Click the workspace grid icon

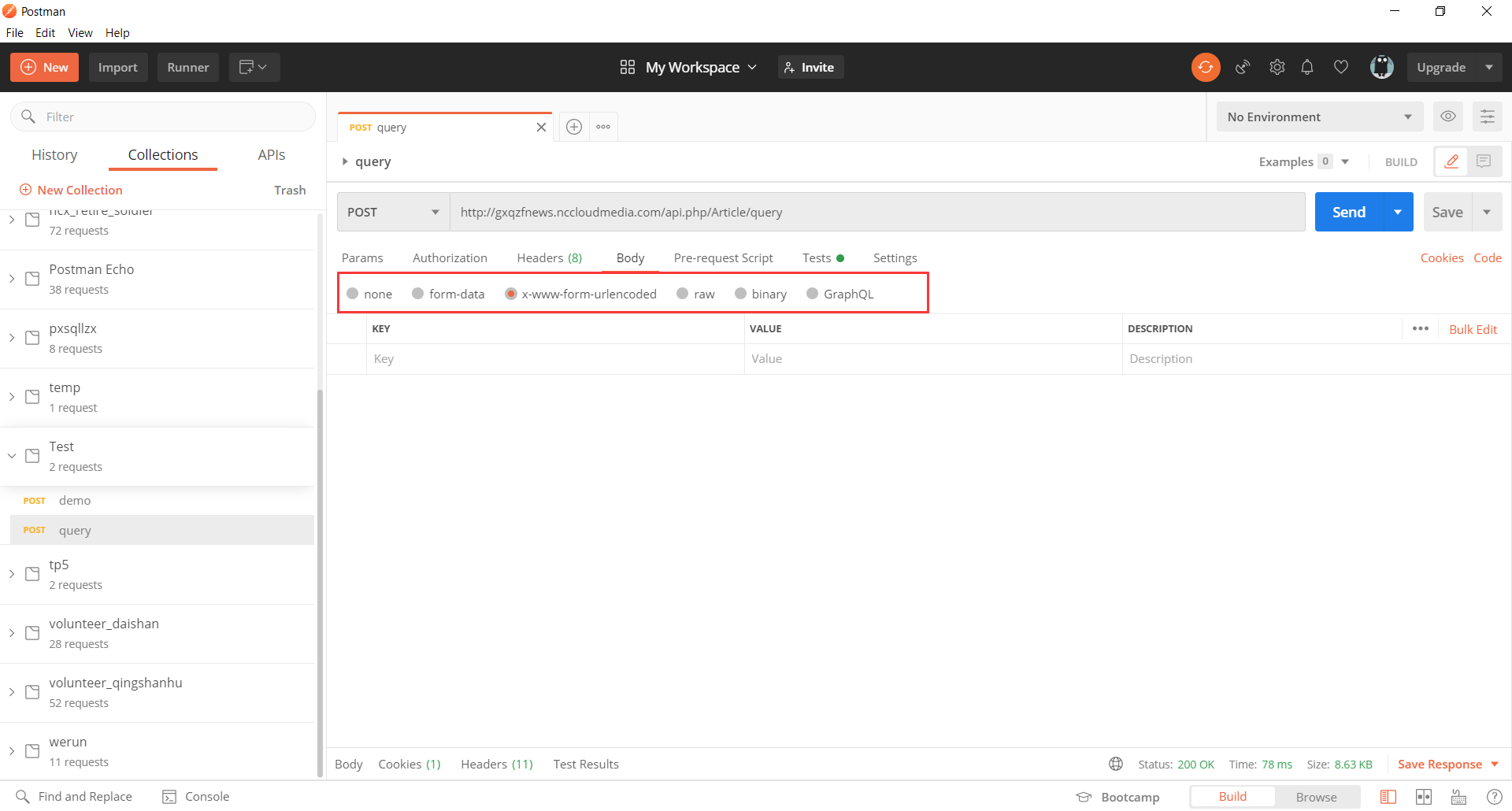(628, 67)
